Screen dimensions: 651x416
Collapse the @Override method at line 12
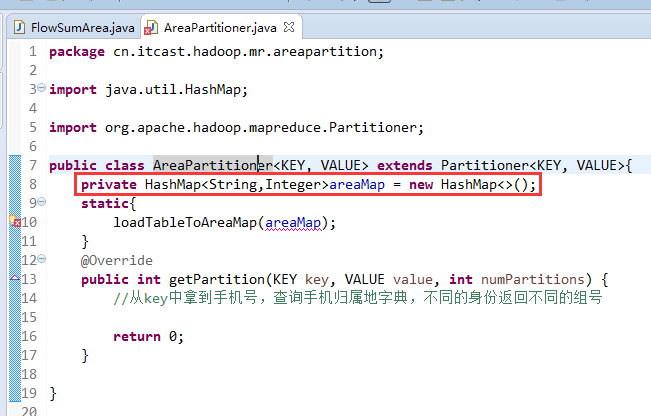(x=42, y=259)
